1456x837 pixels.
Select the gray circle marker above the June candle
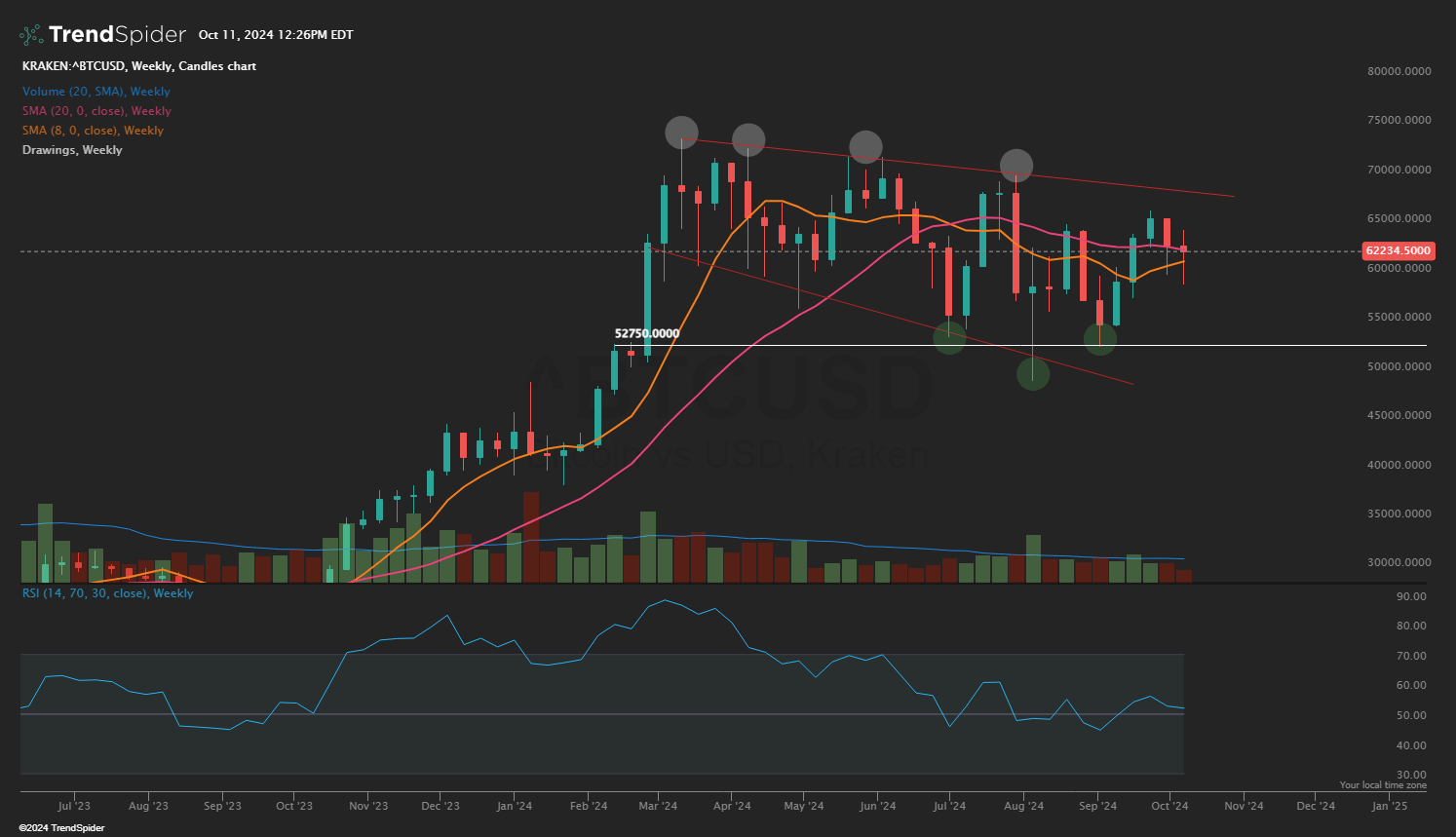(865, 148)
